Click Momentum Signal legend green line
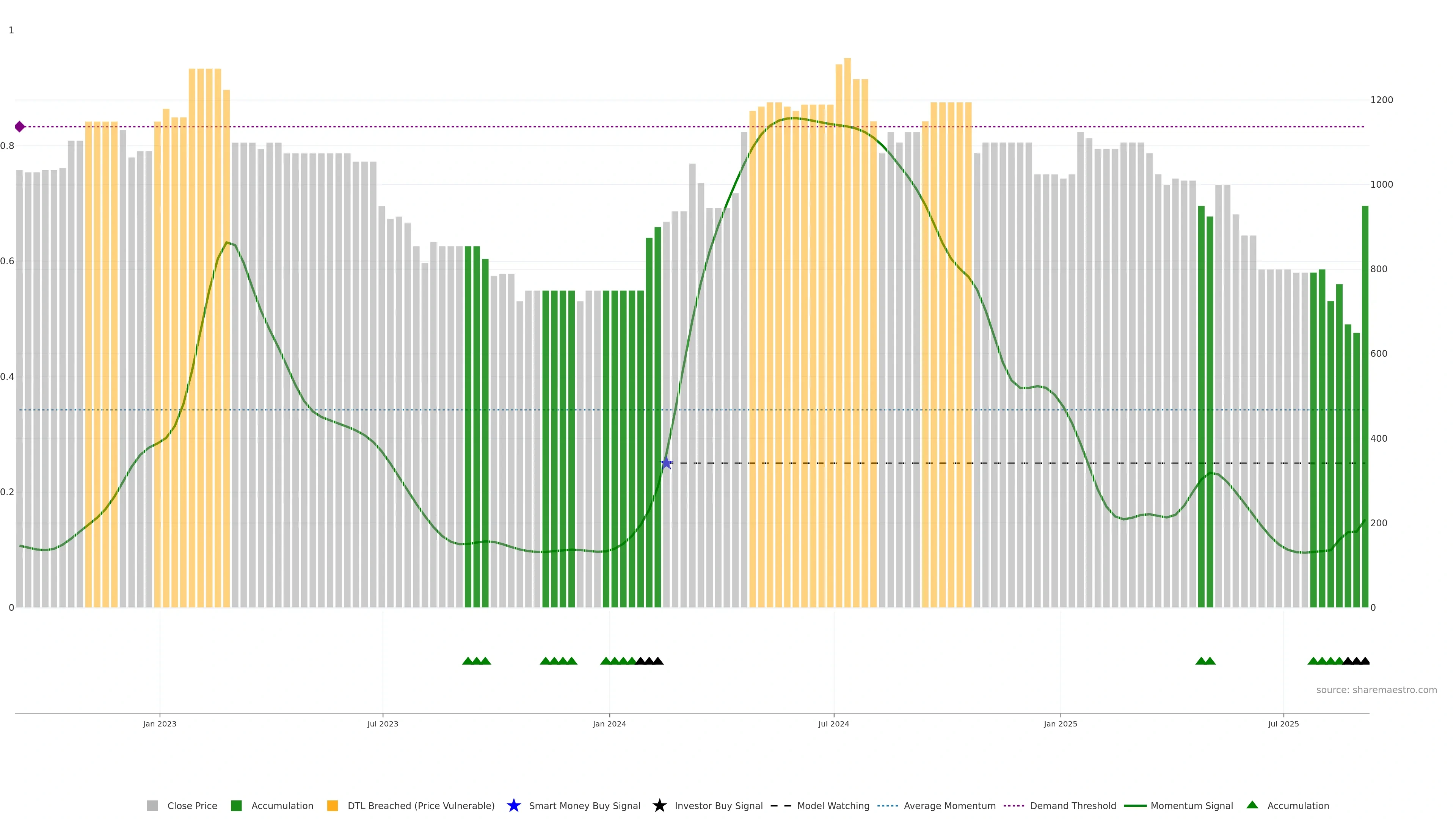This screenshot has height=819, width=1456. [x=1135, y=805]
